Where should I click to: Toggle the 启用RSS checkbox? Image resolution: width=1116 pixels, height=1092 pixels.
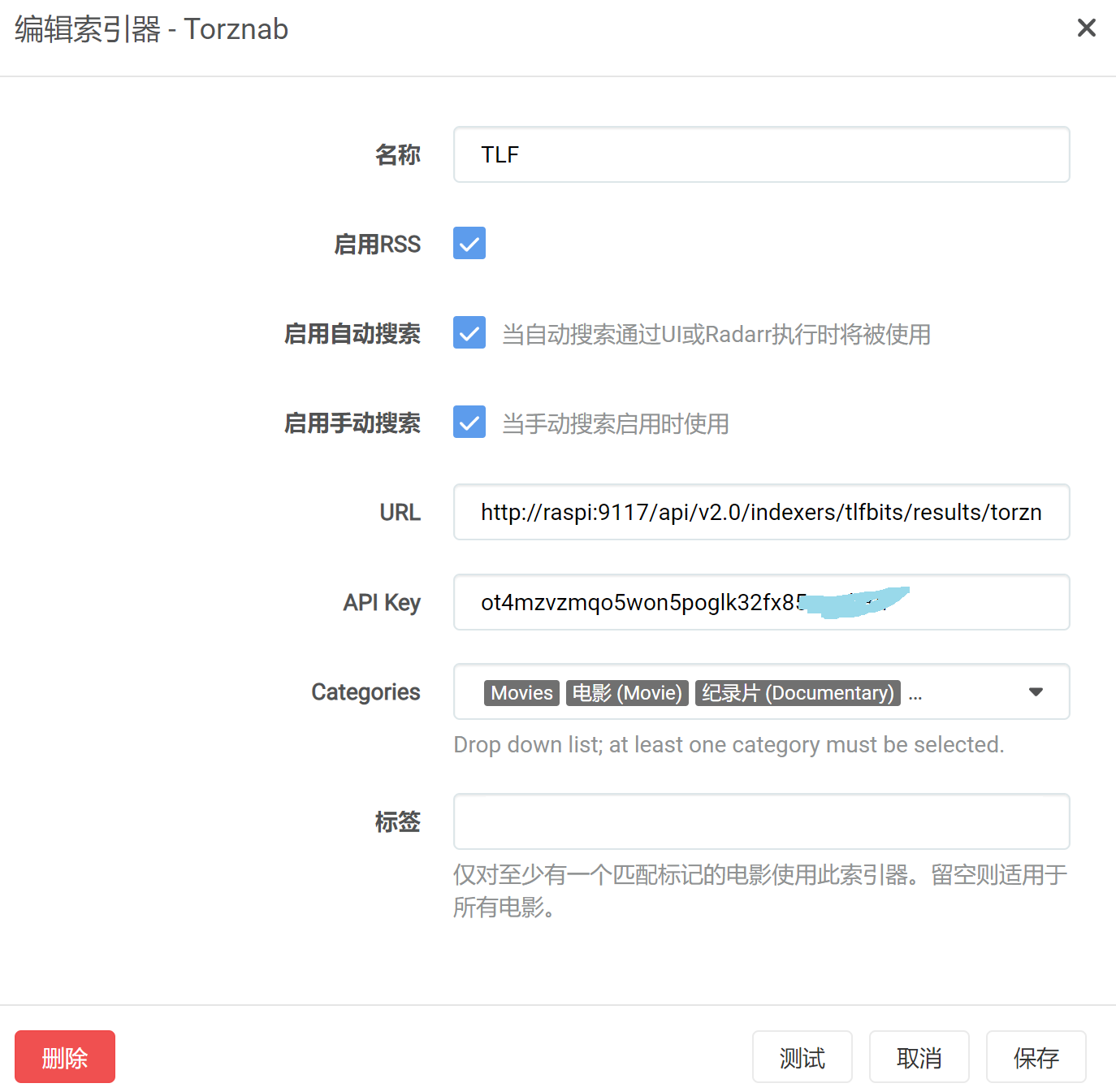(469, 243)
